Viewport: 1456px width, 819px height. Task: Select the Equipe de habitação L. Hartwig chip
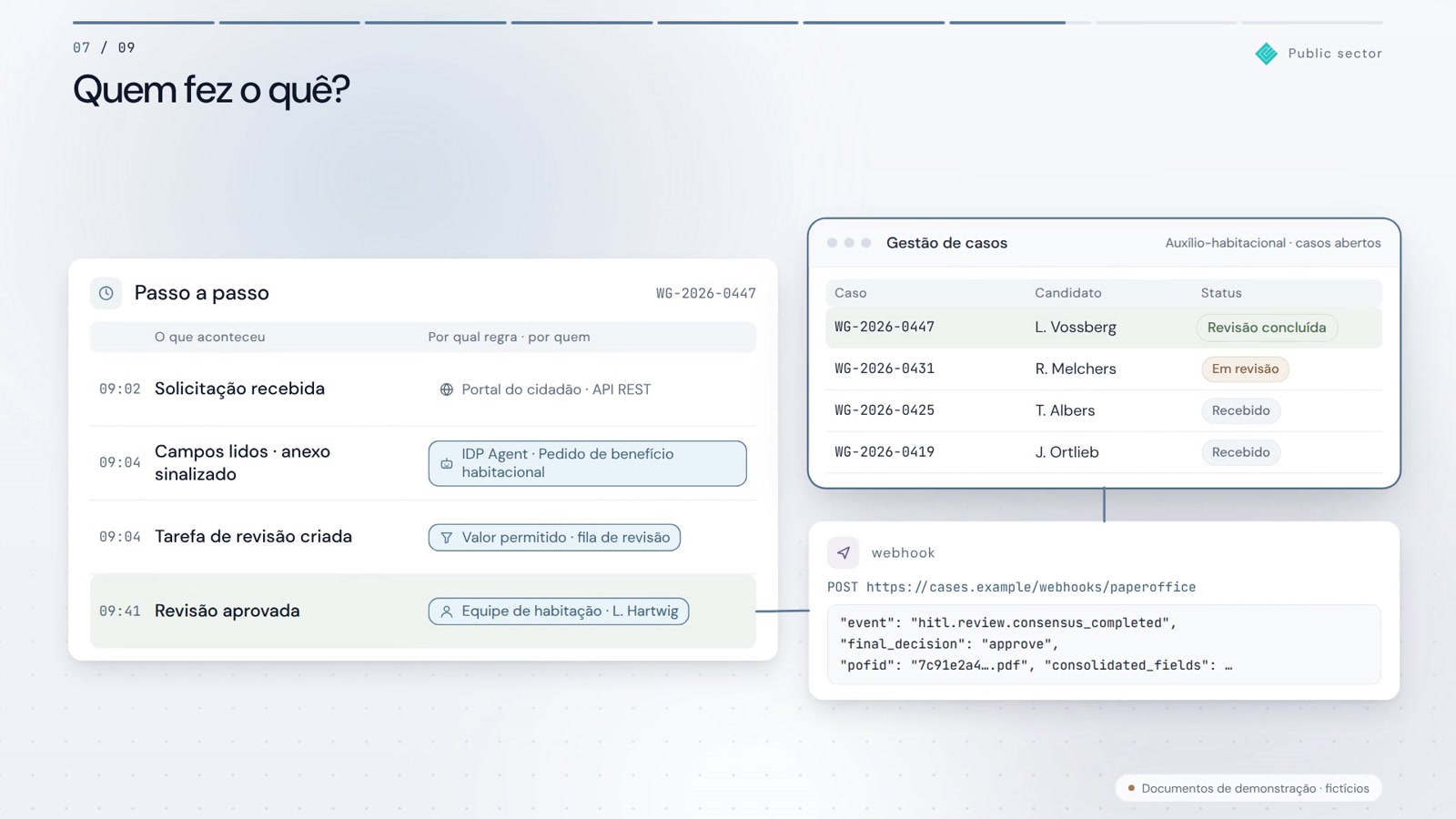(x=559, y=612)
